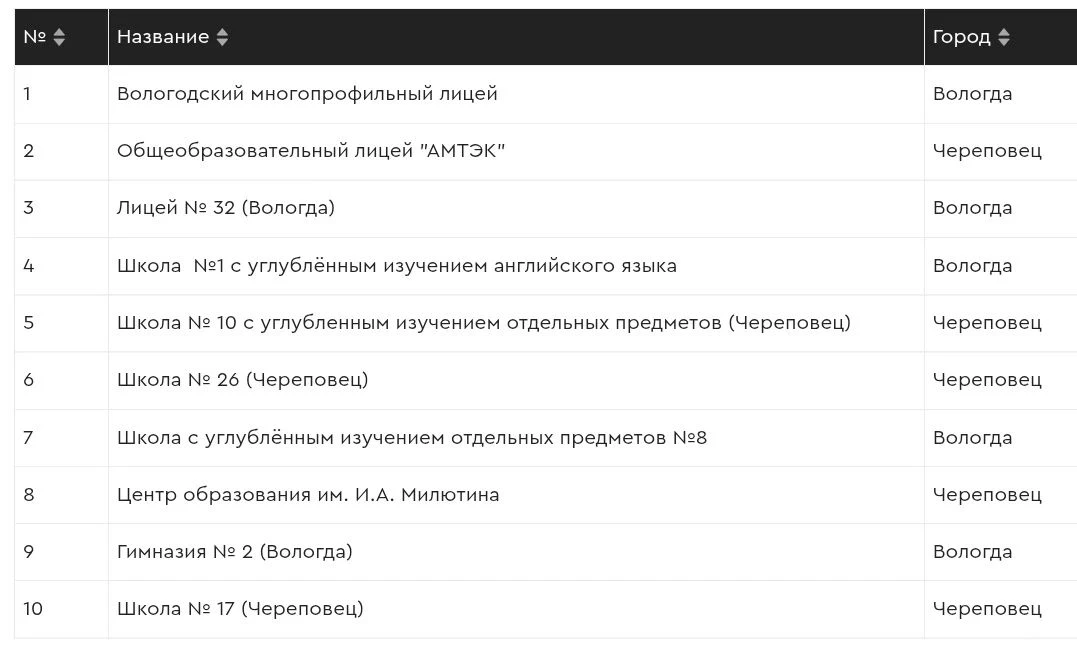Click Школа № 17 (Череповец) entry

pos(240,609)
